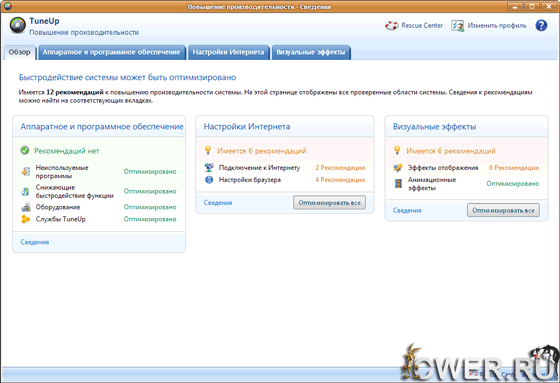Minimize the TuneUp window

coord(515,6)
